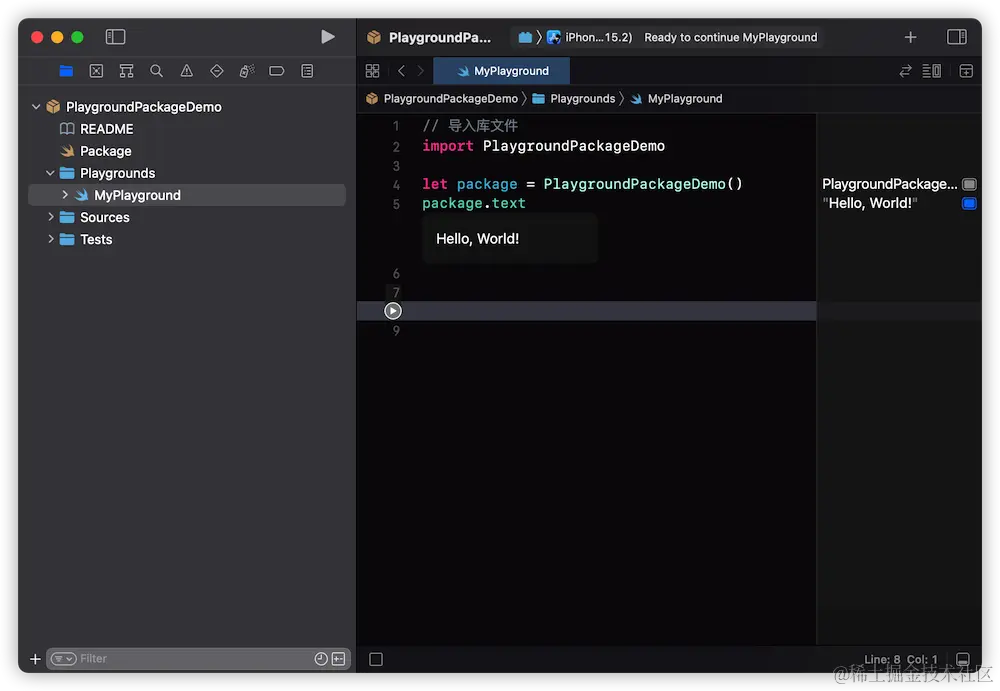Open the Report navigator
Image resolution: width=1000 pixels, height=691 pixels.
pyautogui.click(x=307, y=71)
